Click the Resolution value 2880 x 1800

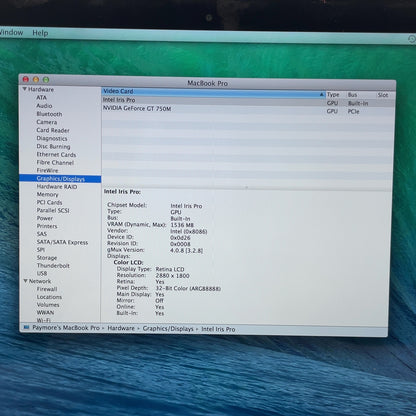(x=172, y=276)
